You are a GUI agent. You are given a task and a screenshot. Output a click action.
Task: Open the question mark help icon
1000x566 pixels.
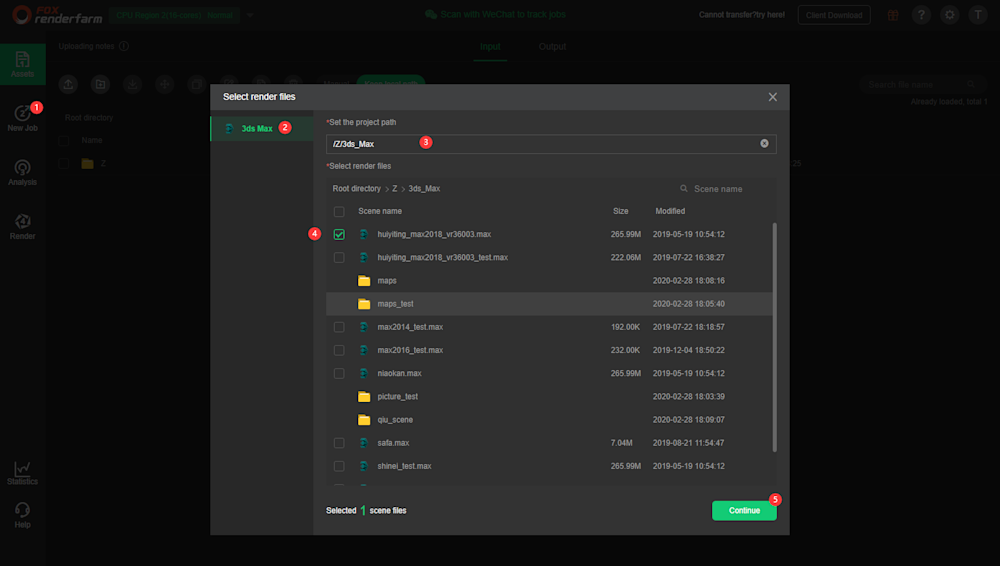pos(921,15)
